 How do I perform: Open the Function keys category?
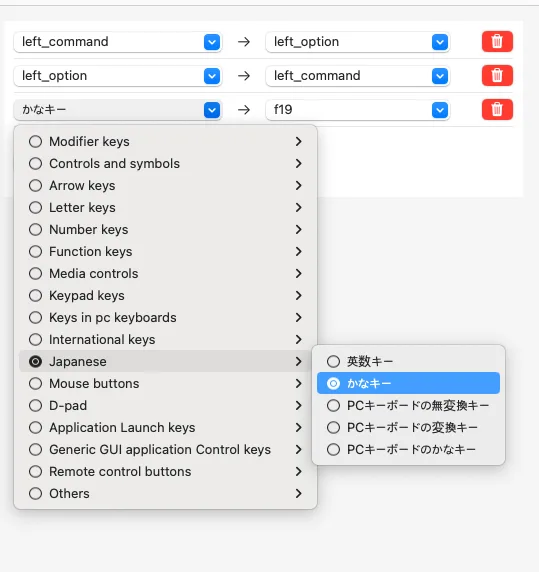click(165, 251)
